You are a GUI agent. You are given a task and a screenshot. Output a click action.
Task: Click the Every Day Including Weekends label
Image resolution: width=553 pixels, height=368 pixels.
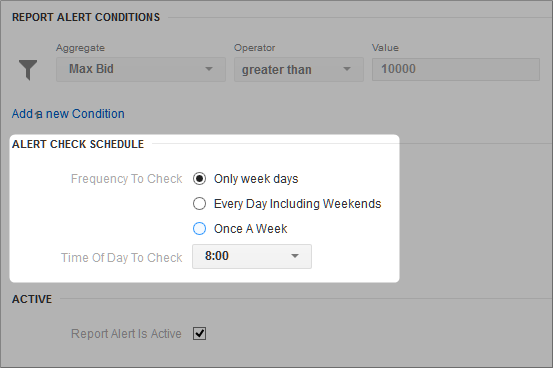point(298,204)
